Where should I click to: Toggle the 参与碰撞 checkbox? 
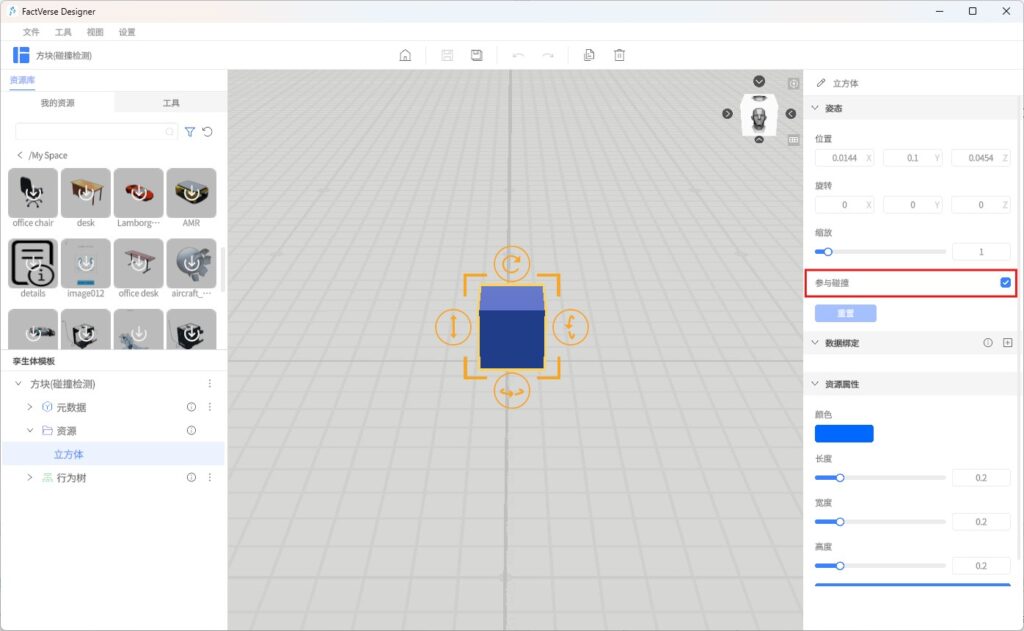click(1005, 283)
